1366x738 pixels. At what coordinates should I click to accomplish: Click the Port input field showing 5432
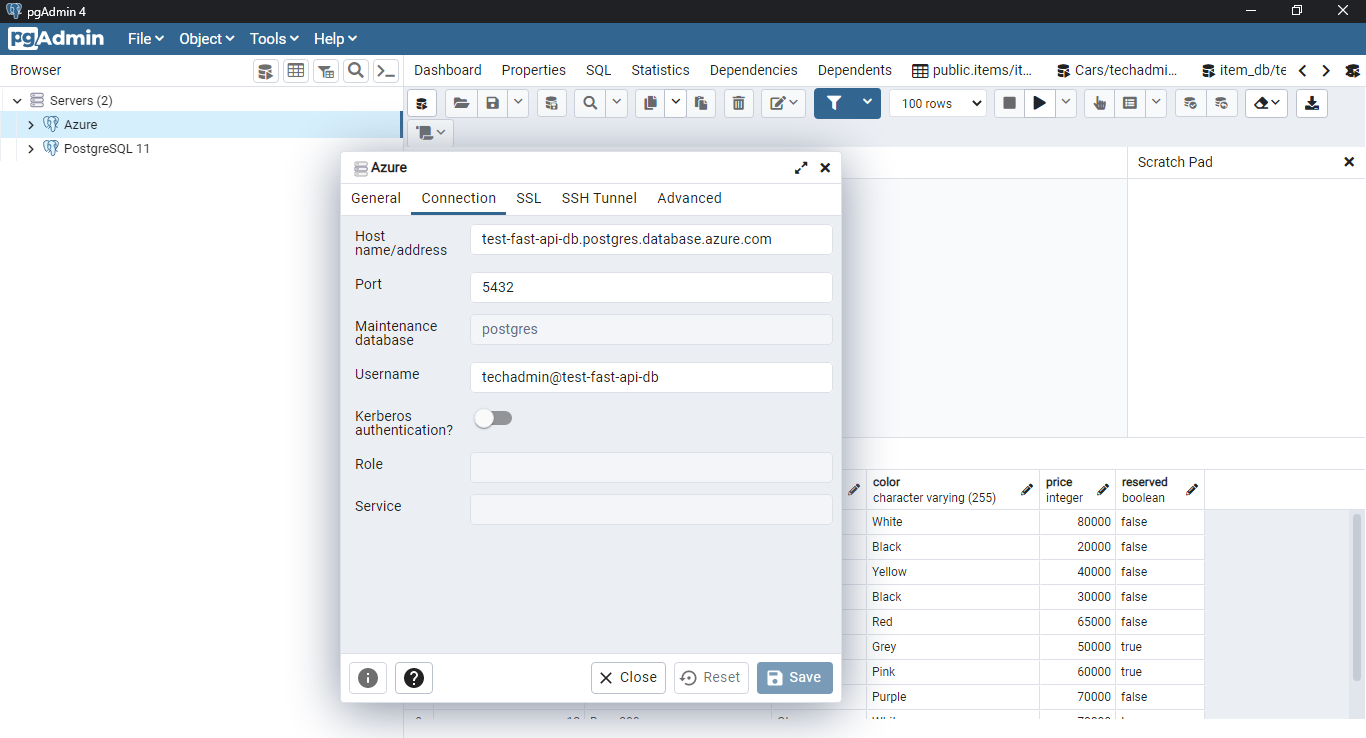click(651, 287)
